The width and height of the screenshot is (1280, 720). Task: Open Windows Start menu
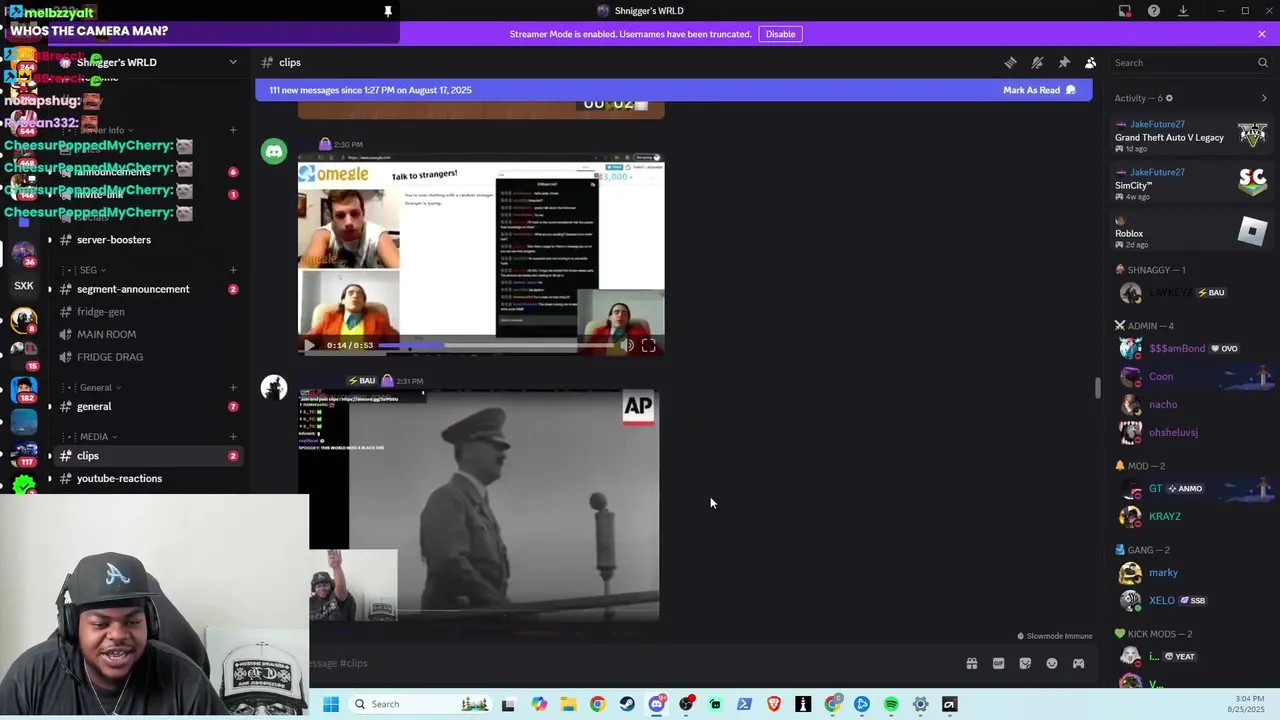pos(331,704)
